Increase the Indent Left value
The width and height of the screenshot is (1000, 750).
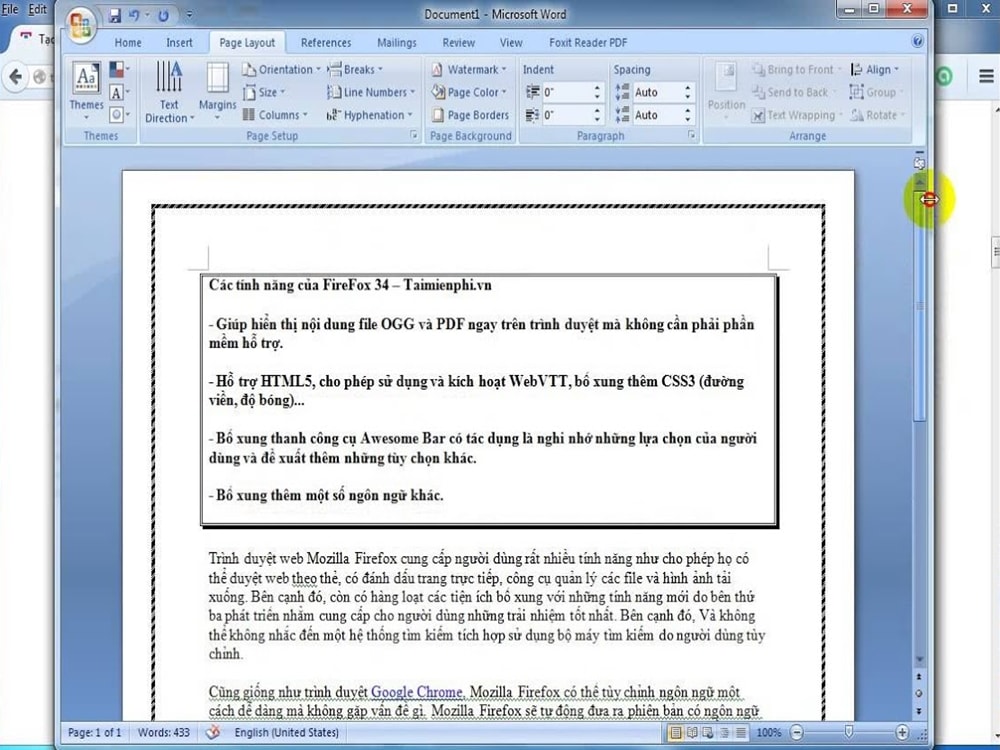click(598, 88)
